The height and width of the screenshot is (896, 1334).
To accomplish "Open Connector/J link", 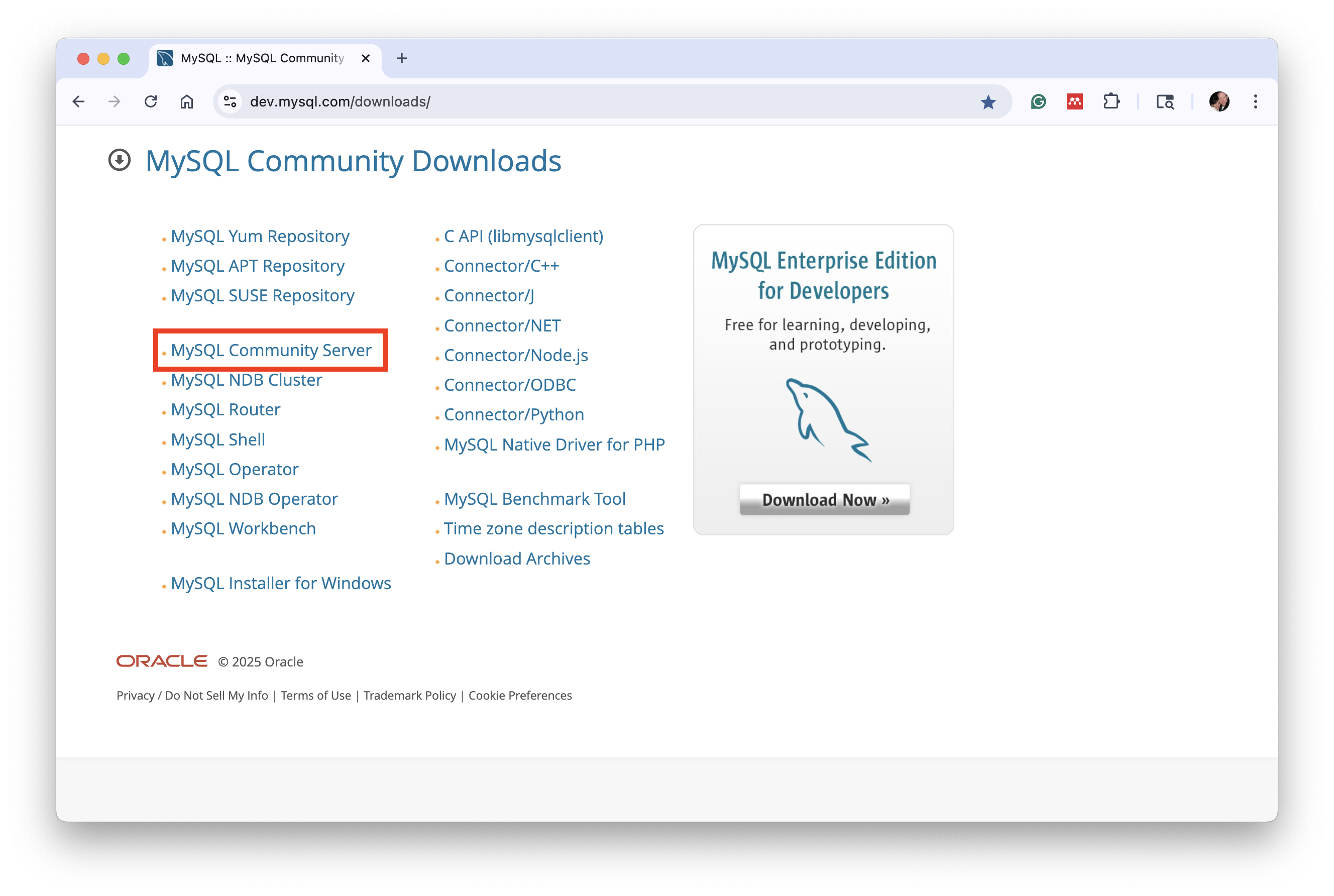I will click(489, 295).
